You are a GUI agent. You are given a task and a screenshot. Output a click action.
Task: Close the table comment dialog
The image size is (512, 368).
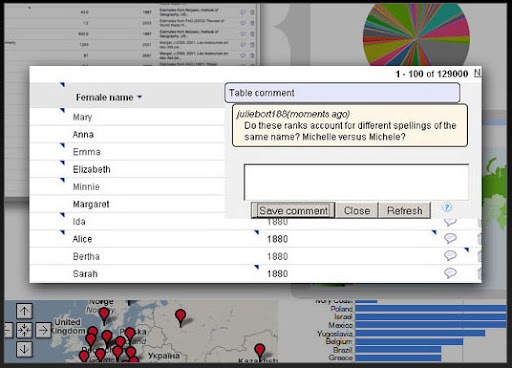pos(357,210)
